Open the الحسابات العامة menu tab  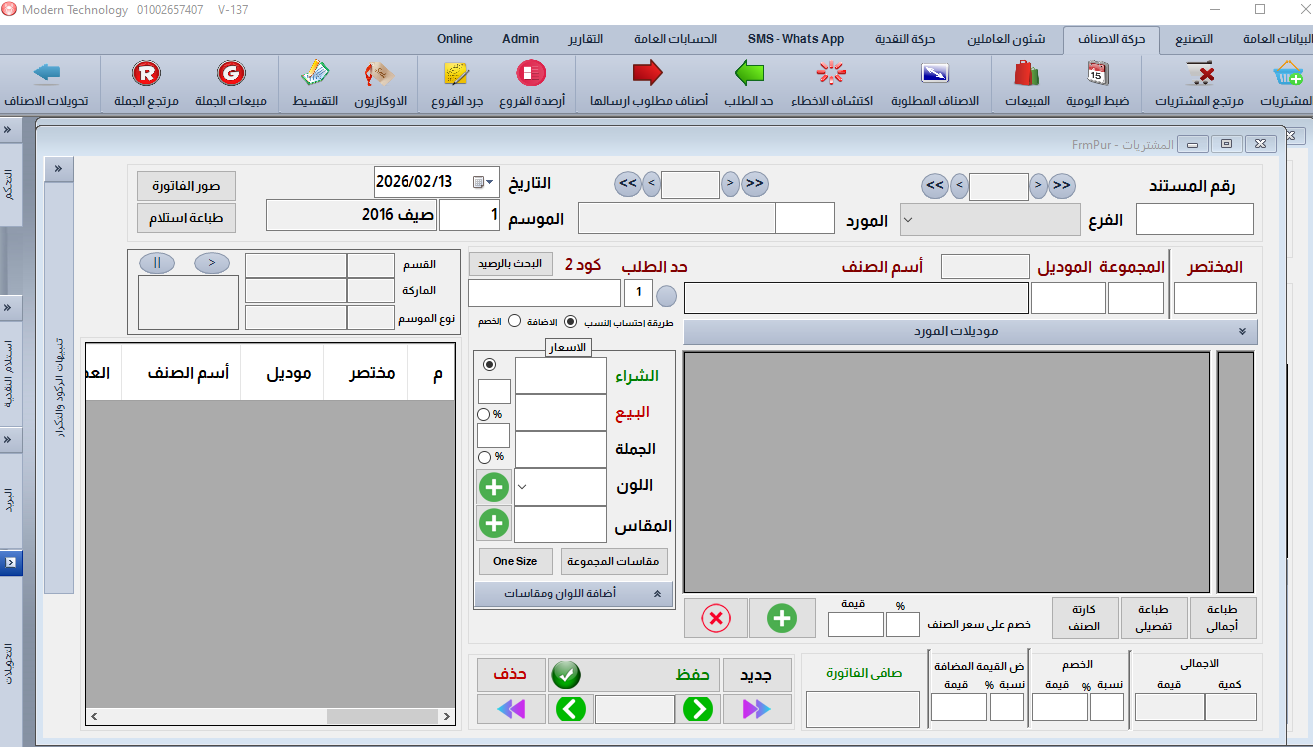click(675, 39)
